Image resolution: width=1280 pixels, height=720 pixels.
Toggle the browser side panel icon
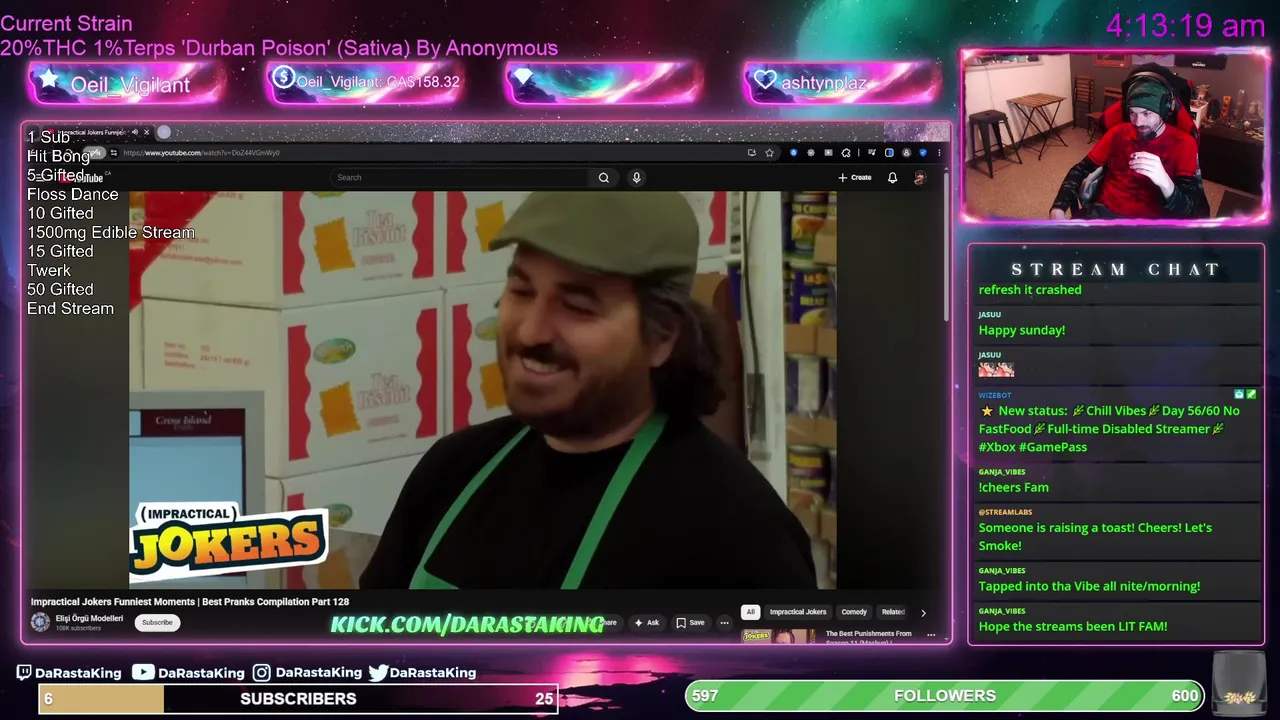[889, 153]
